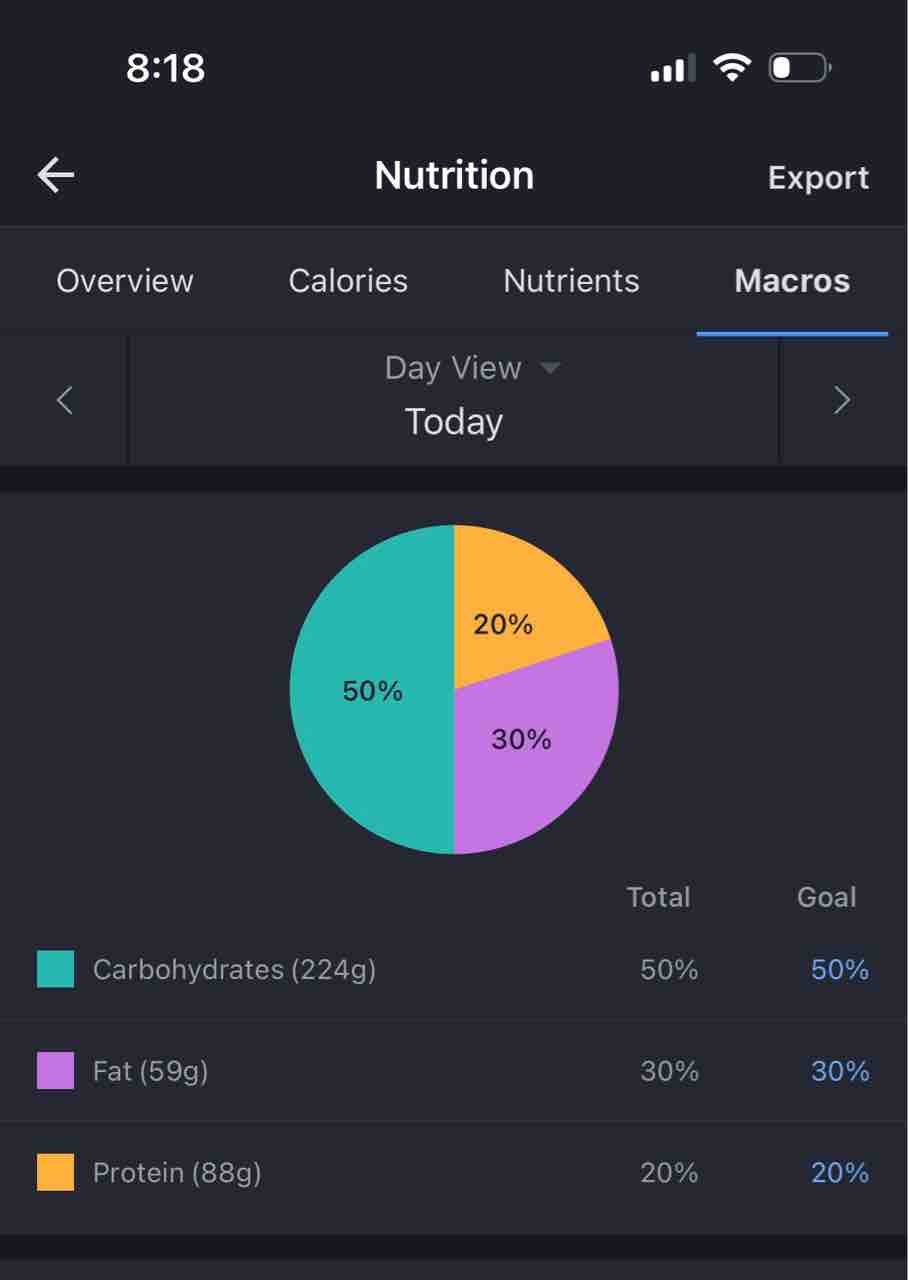
Task: Tap the Export button
Action: 818,178
